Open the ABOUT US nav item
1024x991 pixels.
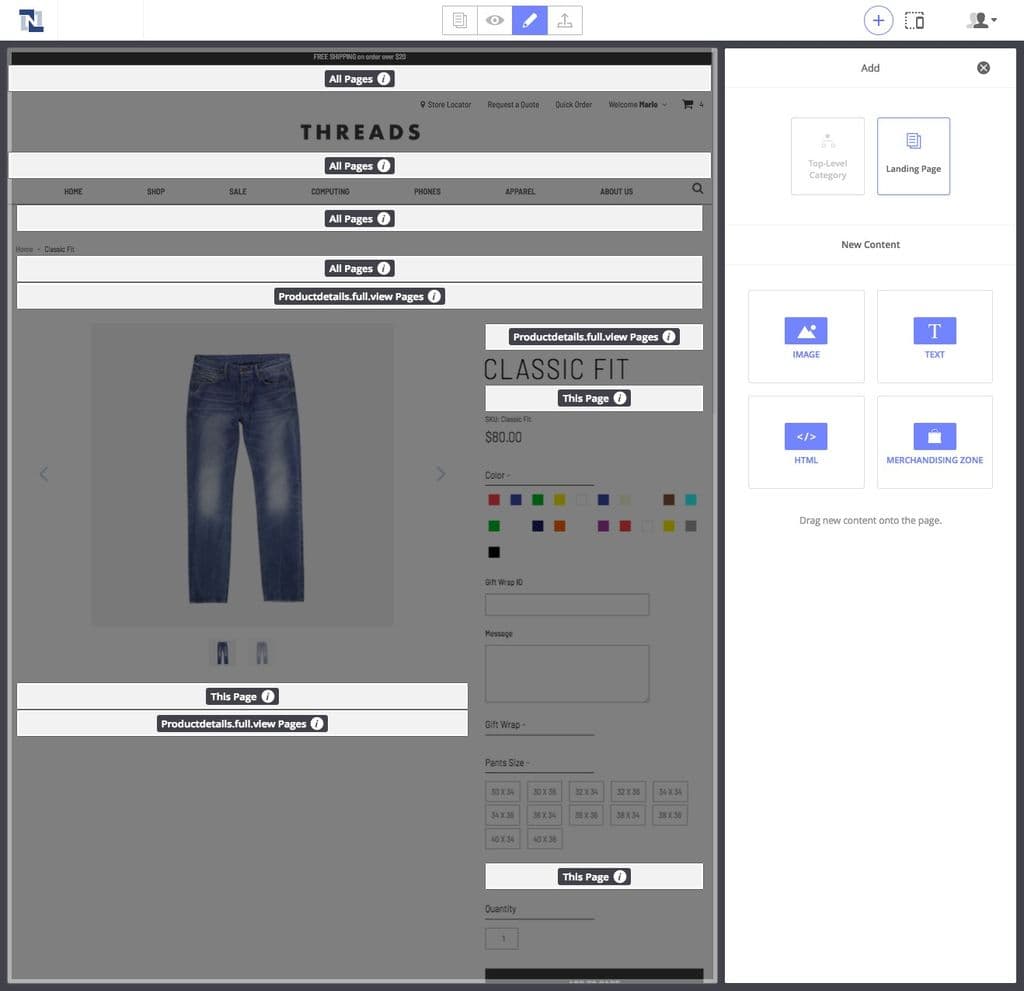616,191
